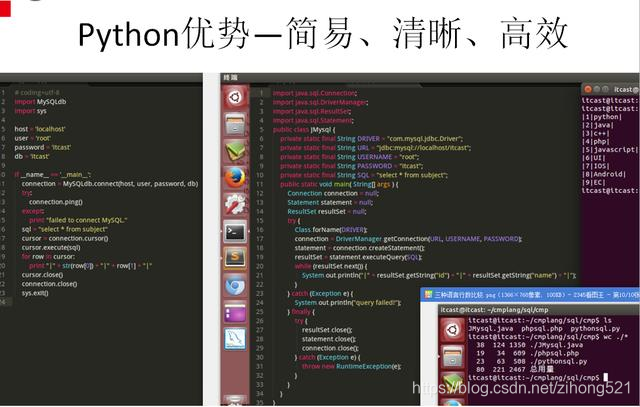Select the user 'root' line in Python code

click(33, 138)
